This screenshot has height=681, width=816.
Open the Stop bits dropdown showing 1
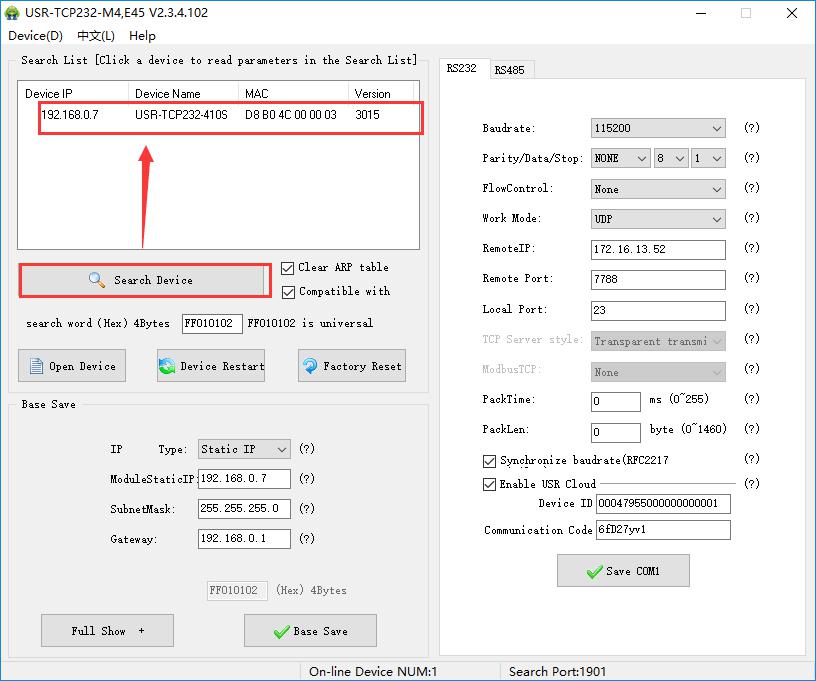point(708,159)
